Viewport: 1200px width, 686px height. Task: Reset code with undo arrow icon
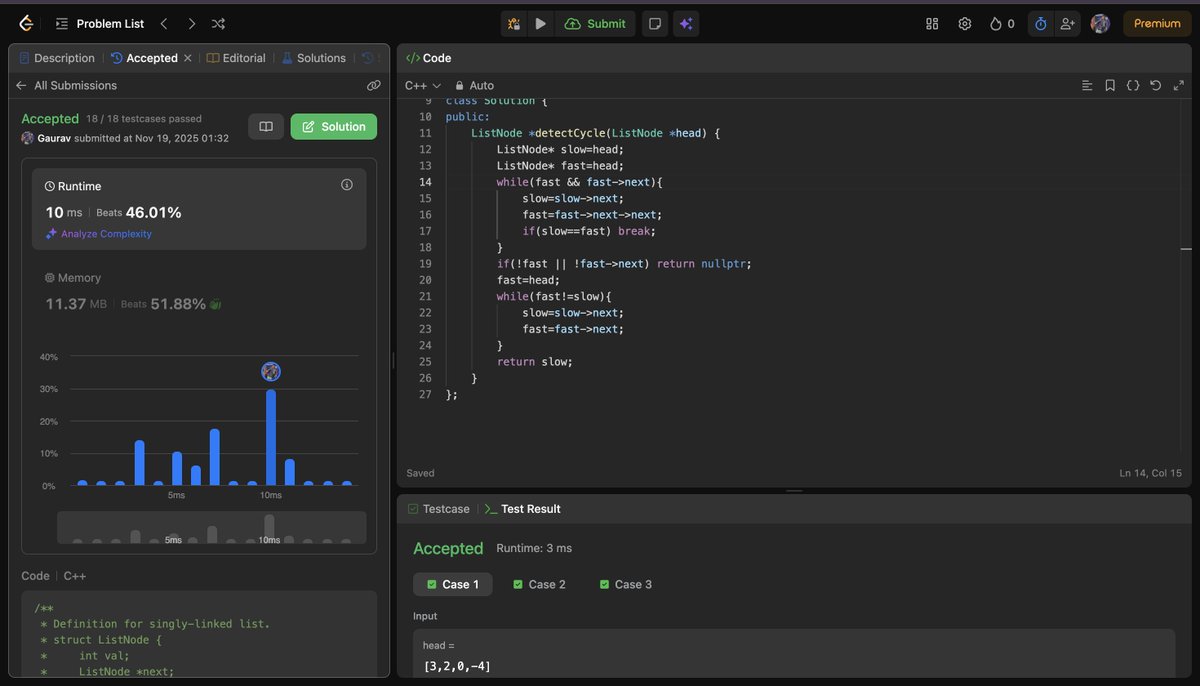(x=1156, y=86)
